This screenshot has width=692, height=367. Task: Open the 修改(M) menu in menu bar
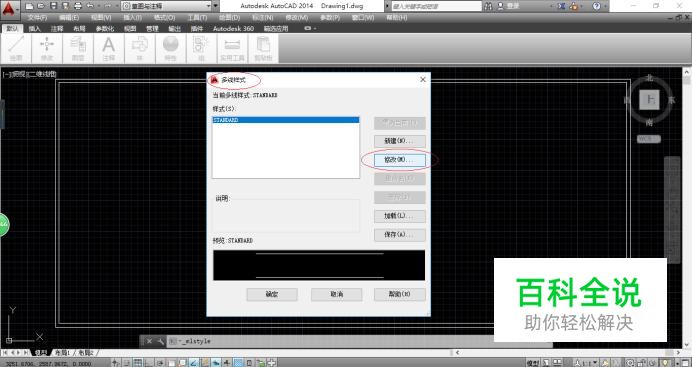297,18
